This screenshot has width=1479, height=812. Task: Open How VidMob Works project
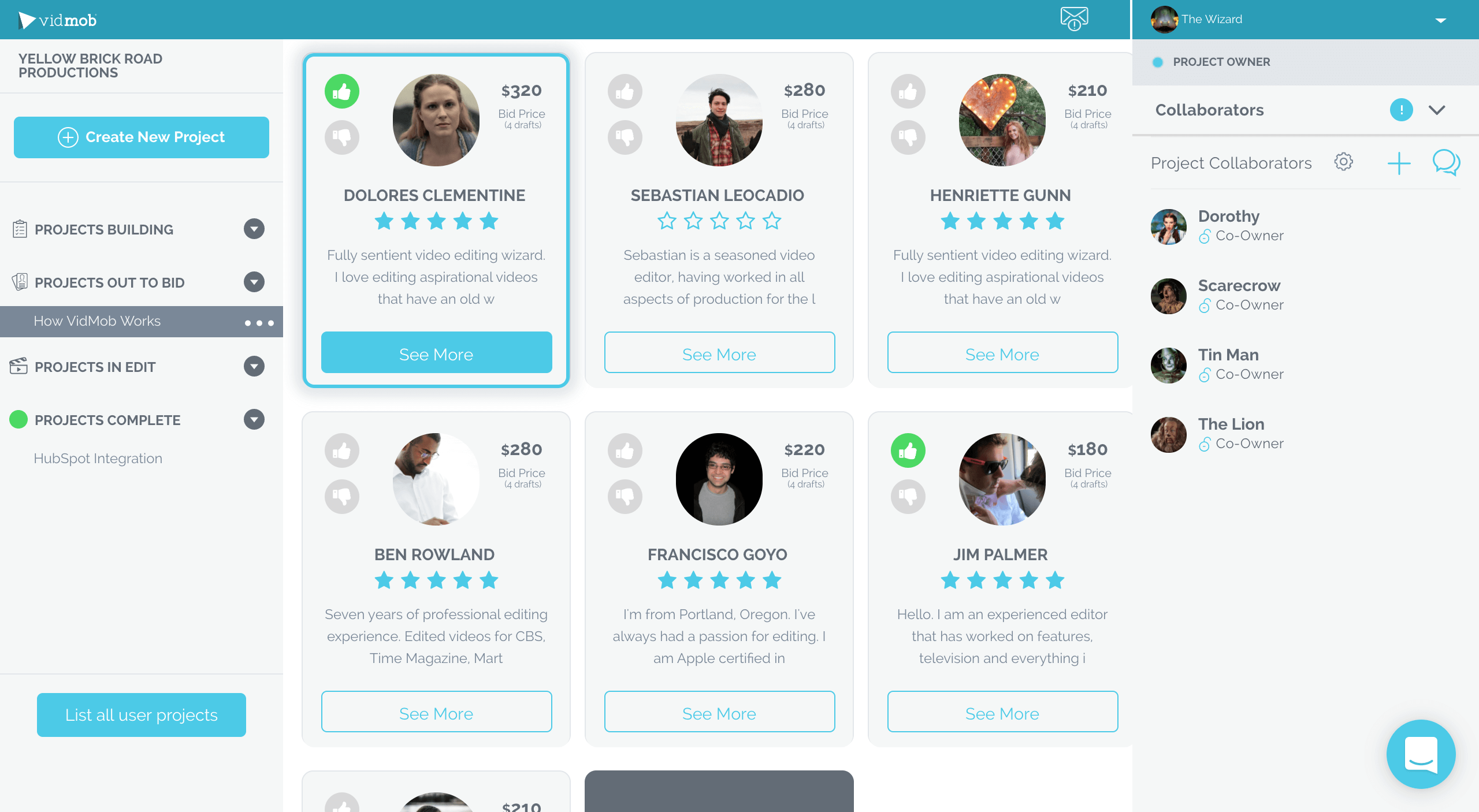97,320
